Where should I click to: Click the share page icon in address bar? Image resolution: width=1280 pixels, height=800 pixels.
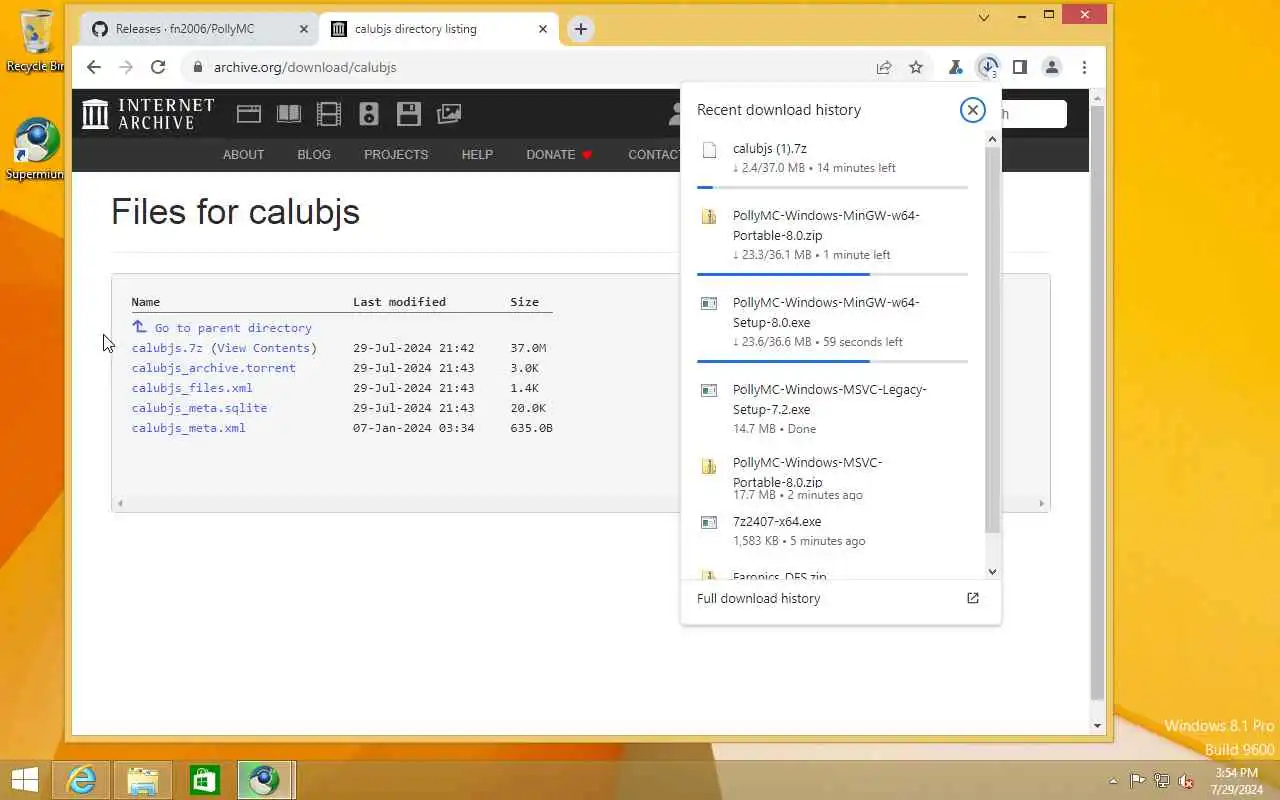[x=884, y=67]
